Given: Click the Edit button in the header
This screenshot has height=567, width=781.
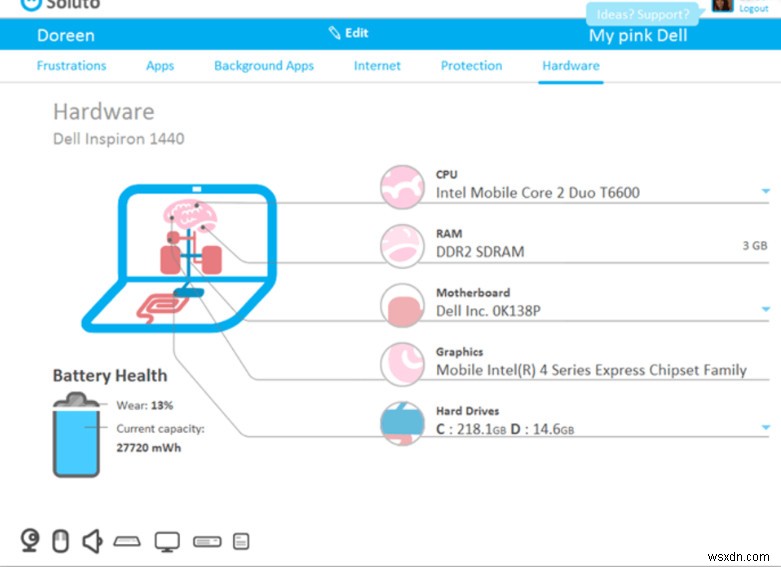Looking at the screenshot, I should tap(349, 33).
